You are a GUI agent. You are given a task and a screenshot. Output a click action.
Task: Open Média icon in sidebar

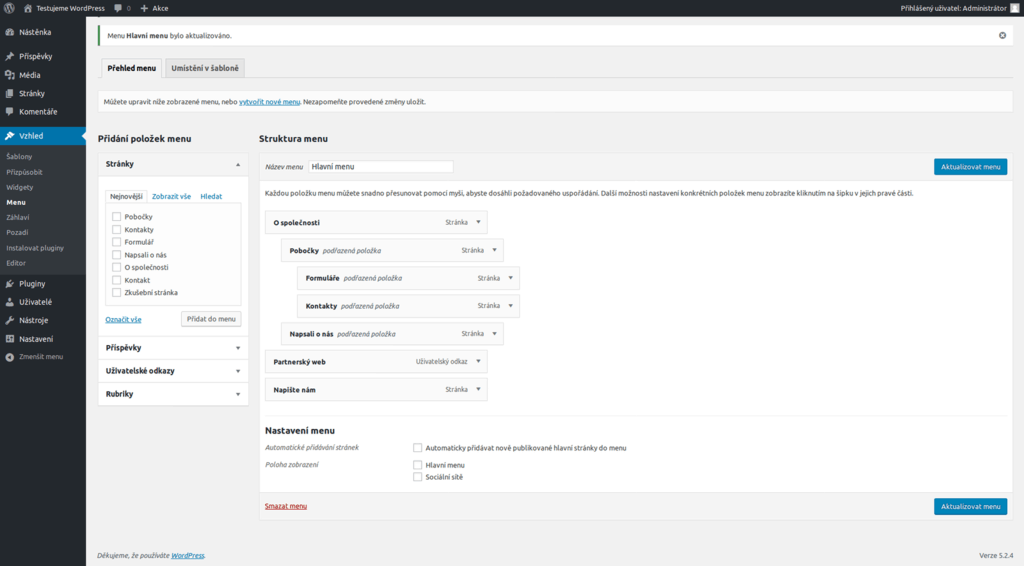pos(10,75)
